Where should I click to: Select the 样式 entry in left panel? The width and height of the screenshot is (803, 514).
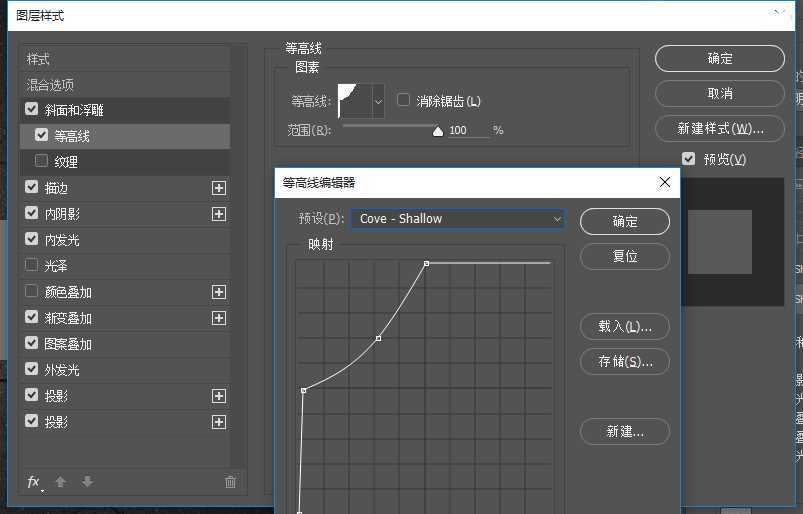tap(38, 59)
